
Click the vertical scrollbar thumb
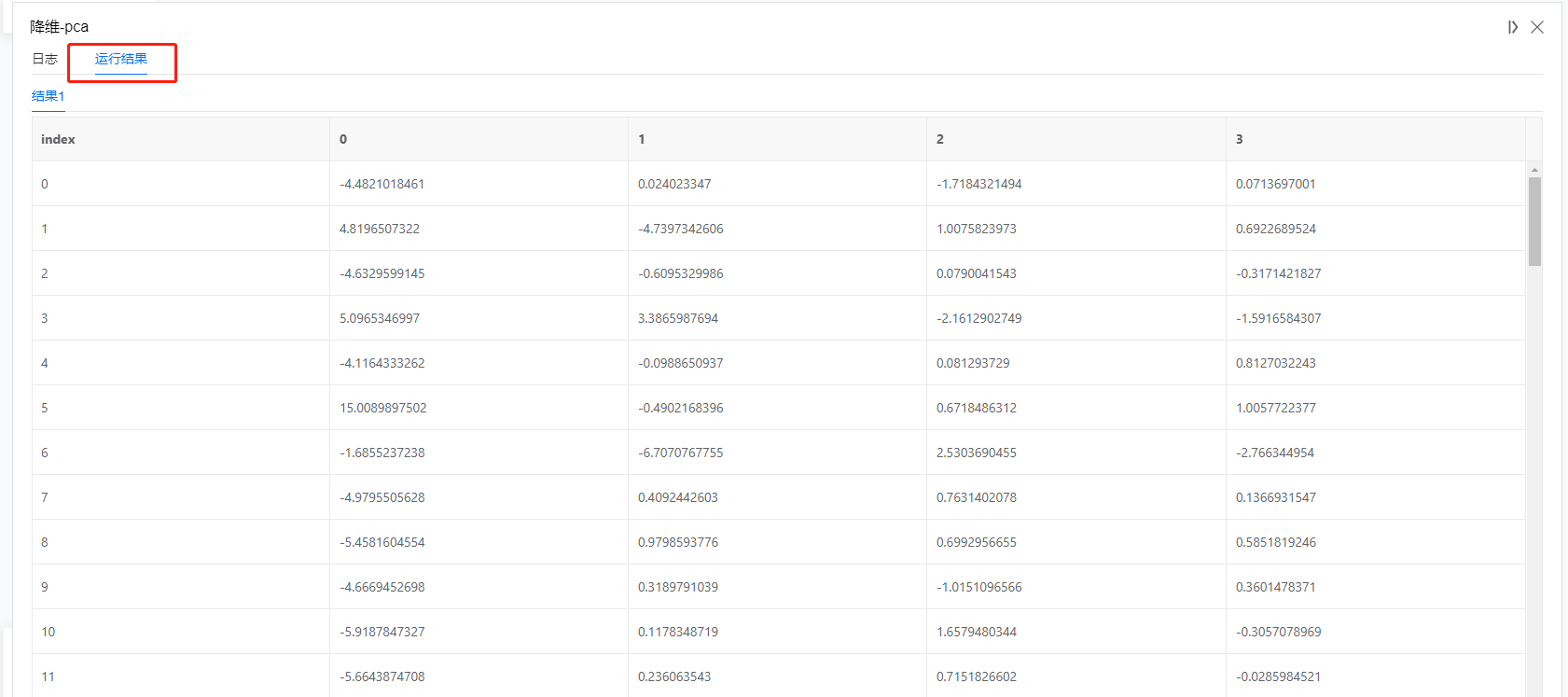coord(1534,221)
